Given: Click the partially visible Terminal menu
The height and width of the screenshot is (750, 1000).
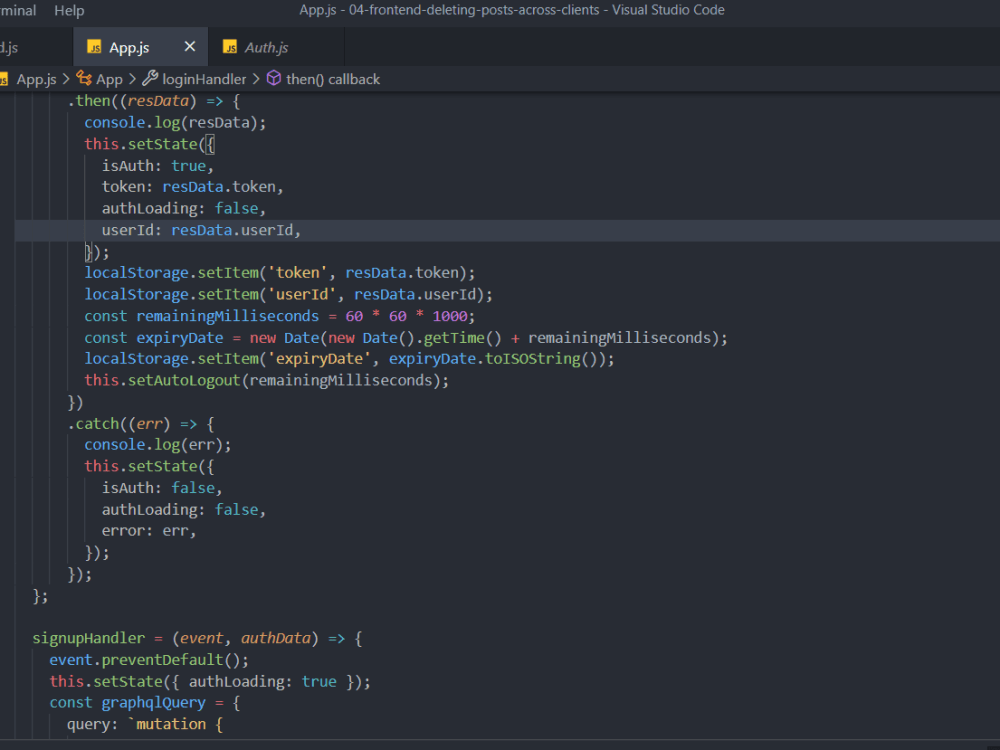Looking at the screenshot, I should coord(18,10).
